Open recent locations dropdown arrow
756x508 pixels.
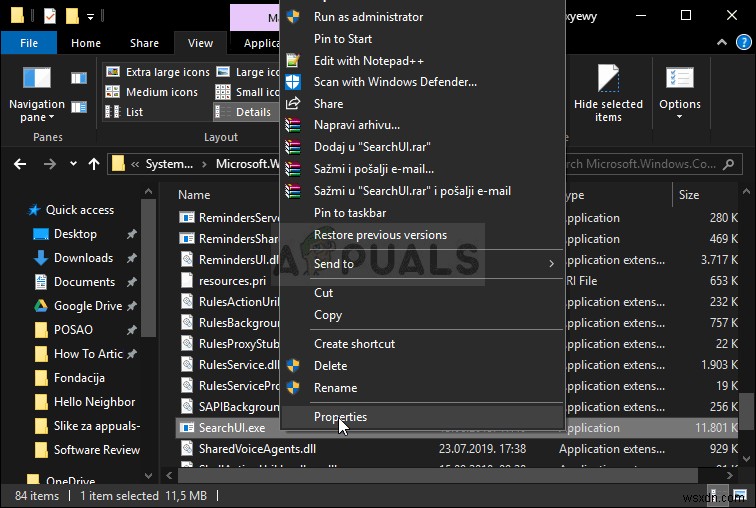[73, 164]
